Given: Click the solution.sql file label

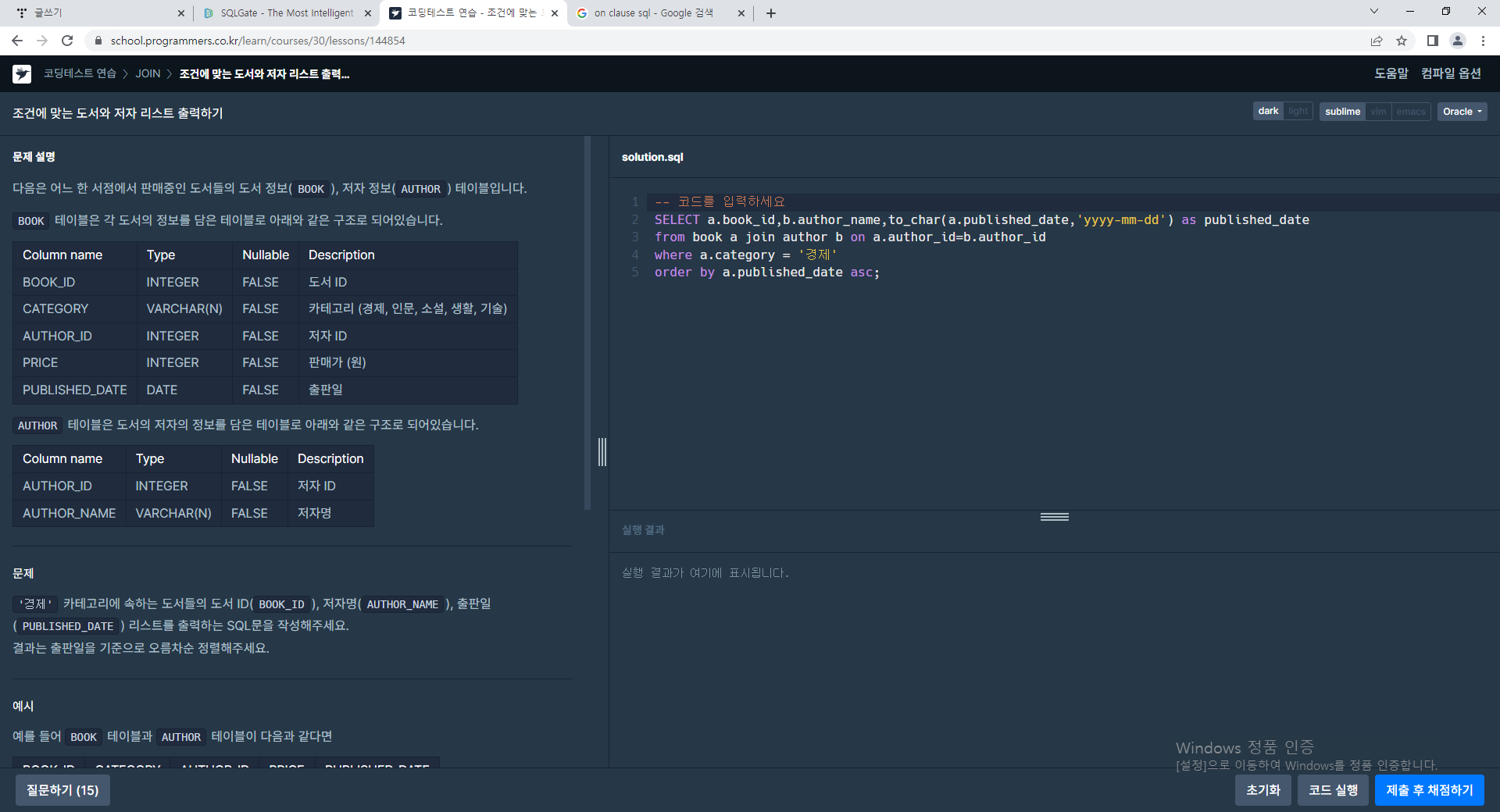Looking at the screenshot, I should pyautogui.click(x=652, y=157).
